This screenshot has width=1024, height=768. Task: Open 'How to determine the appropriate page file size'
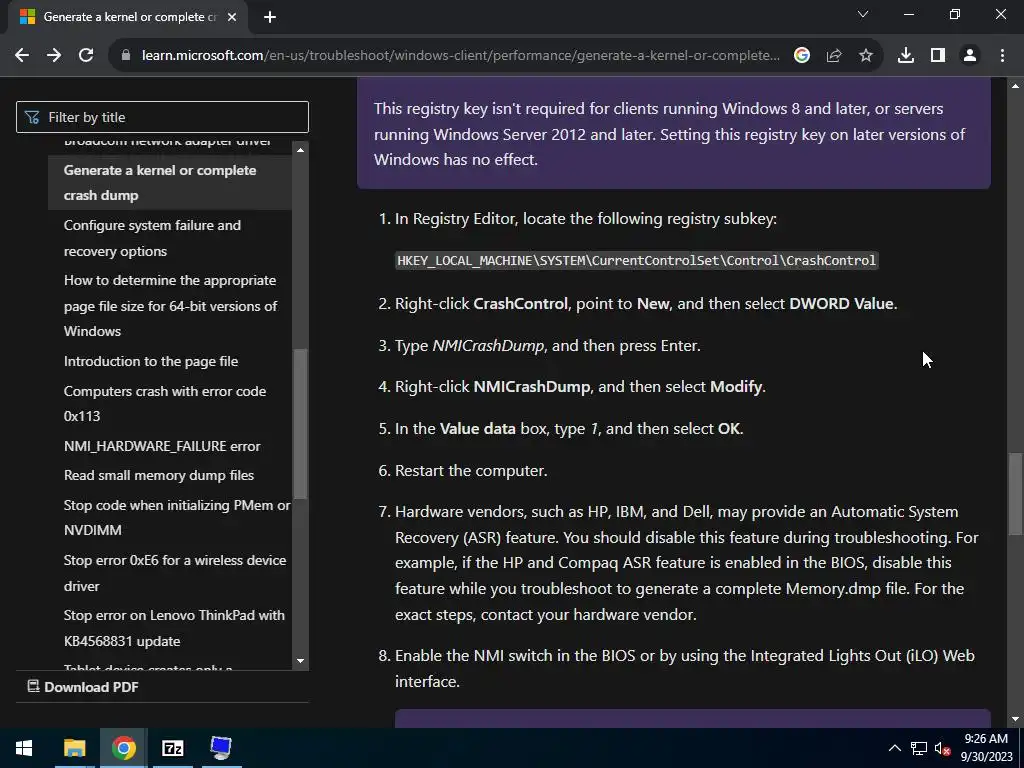(x=170, y=306)
